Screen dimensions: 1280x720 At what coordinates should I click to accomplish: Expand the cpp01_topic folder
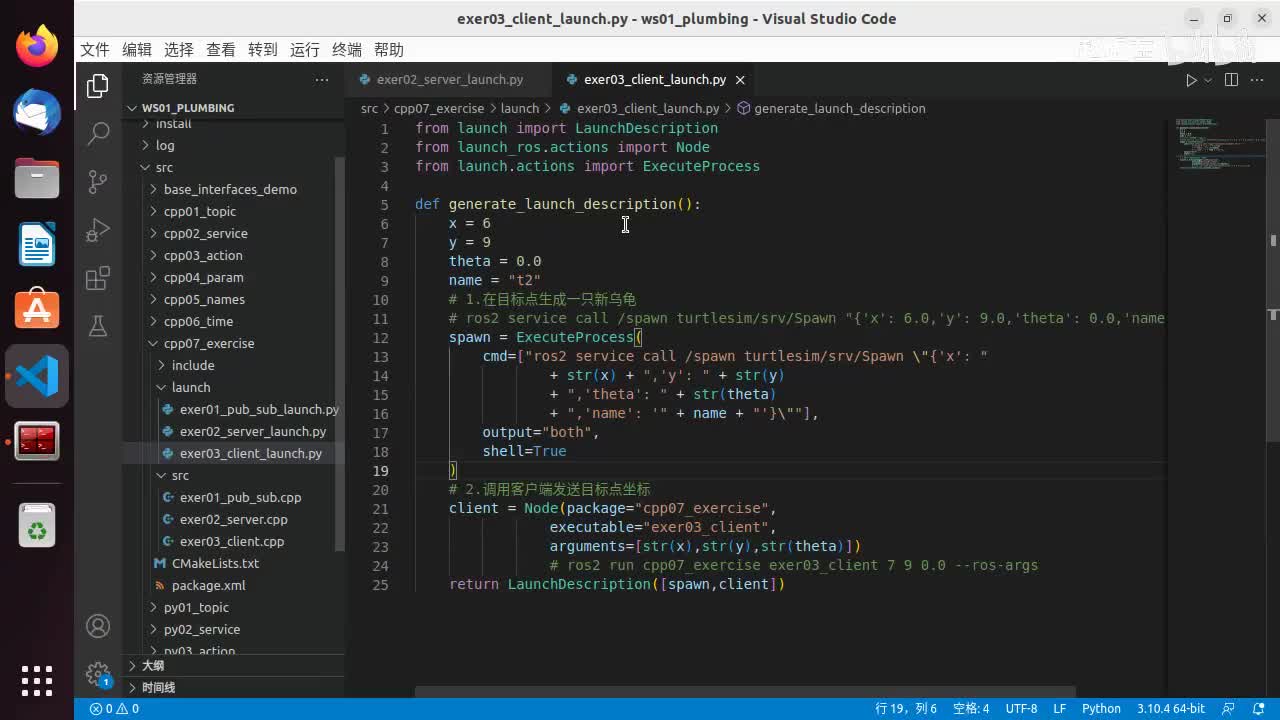199,211
